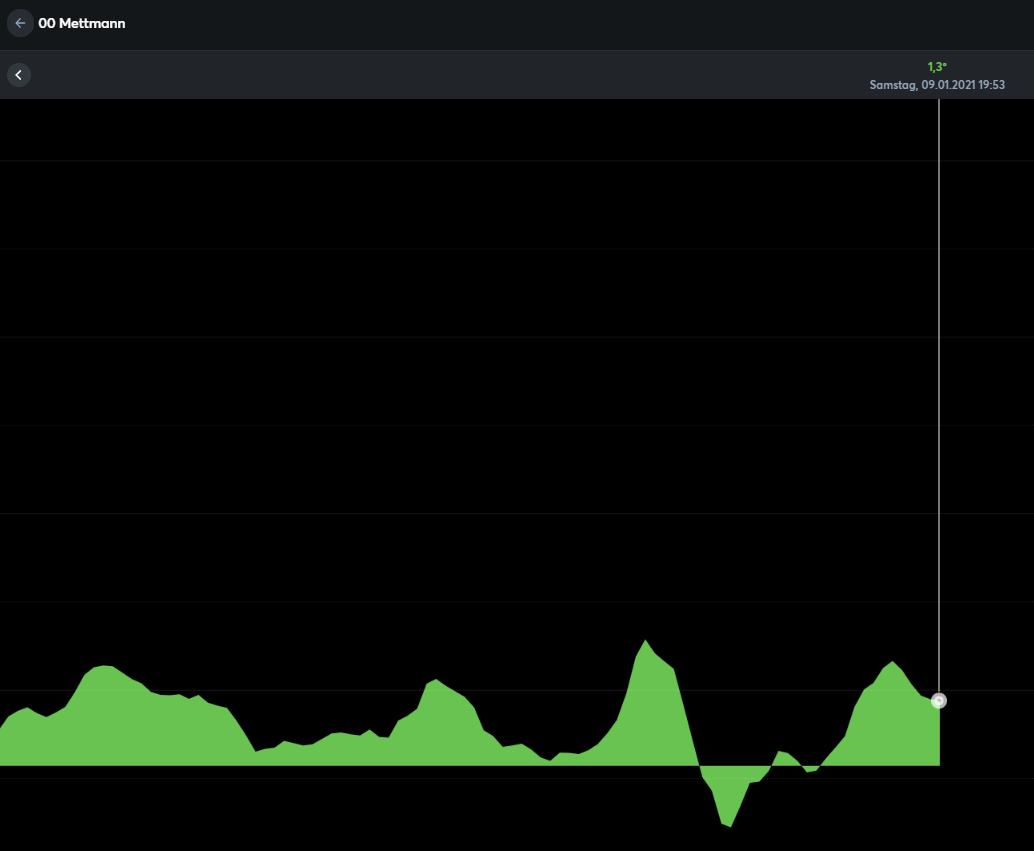Screen dimensions: 1034x851
Task: Click the vertical cursor line above the marker
Action: click(939, 400)
